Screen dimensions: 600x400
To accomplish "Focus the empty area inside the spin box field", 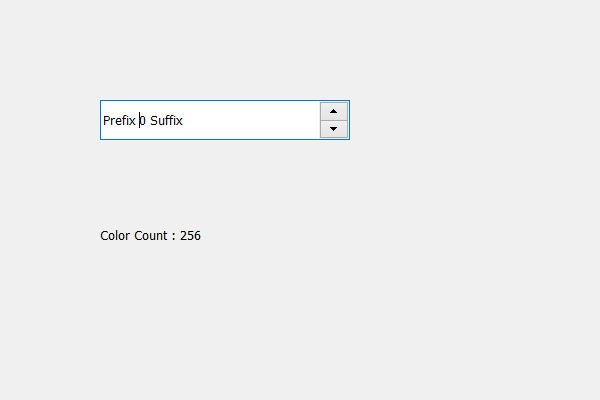I will (x=251, y=120).
